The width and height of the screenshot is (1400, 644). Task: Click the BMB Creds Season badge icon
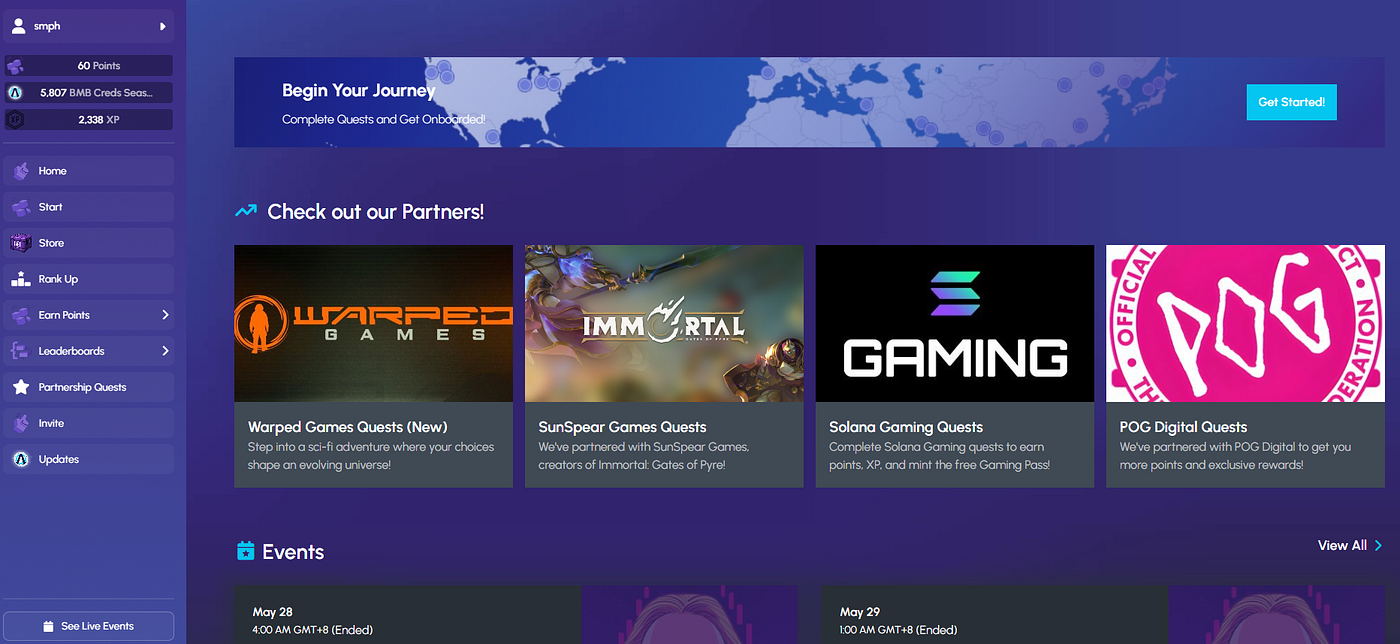tap(16, 93)
